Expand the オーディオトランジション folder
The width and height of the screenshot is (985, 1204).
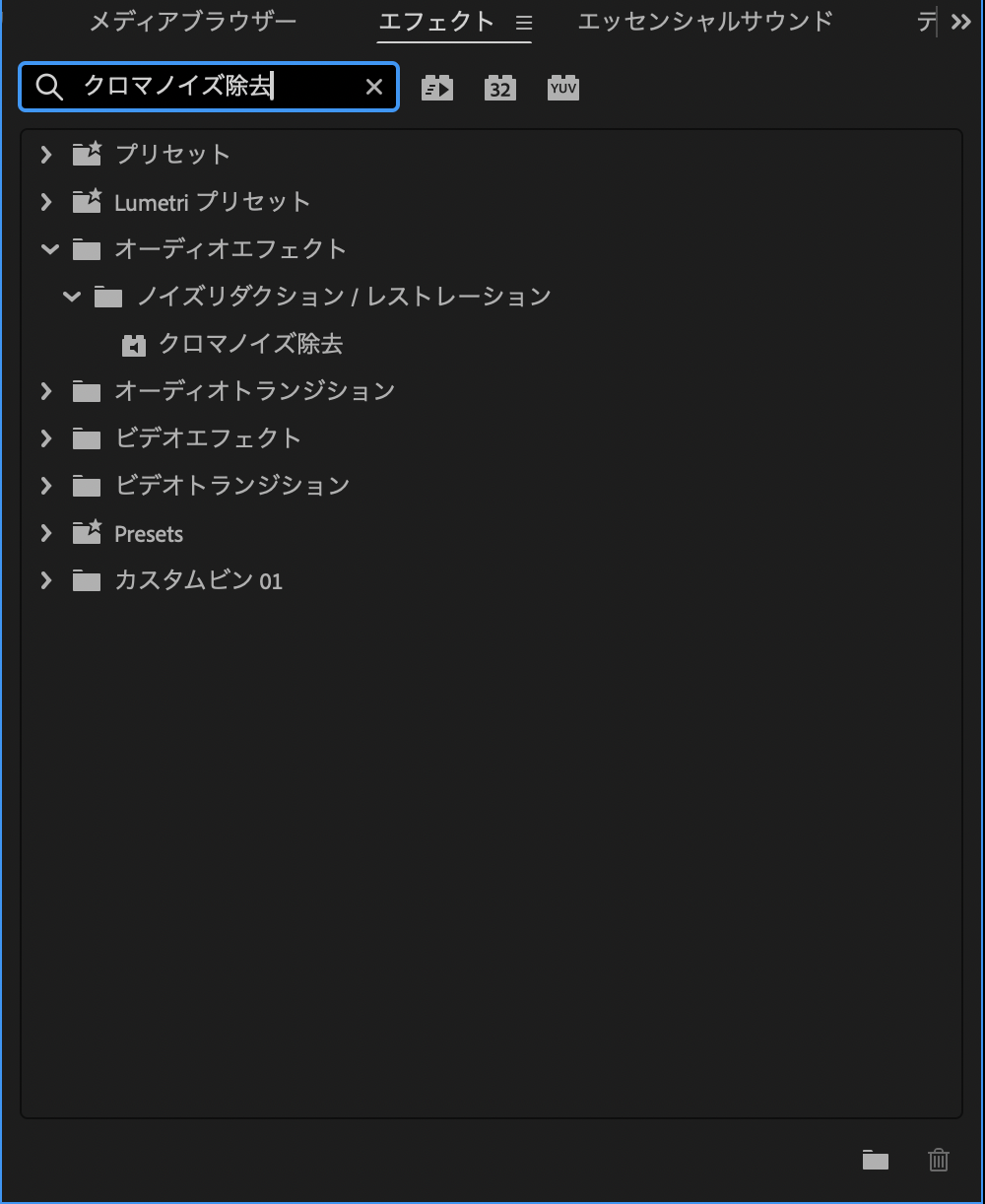[46, 391]
